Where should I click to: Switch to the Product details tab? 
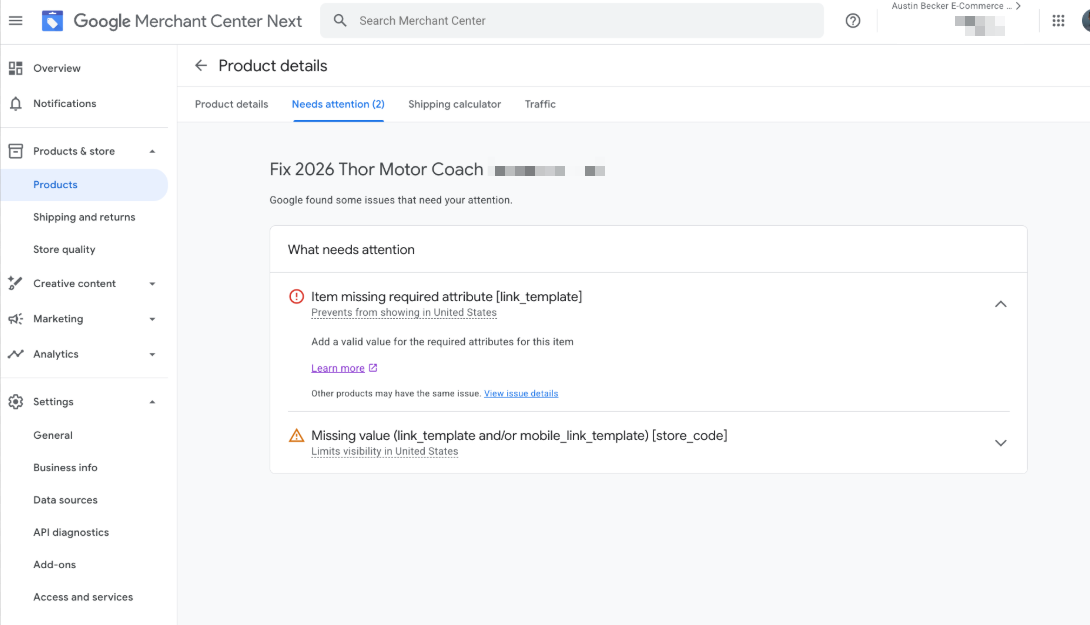pyautogui.click(x=231, y=104)
